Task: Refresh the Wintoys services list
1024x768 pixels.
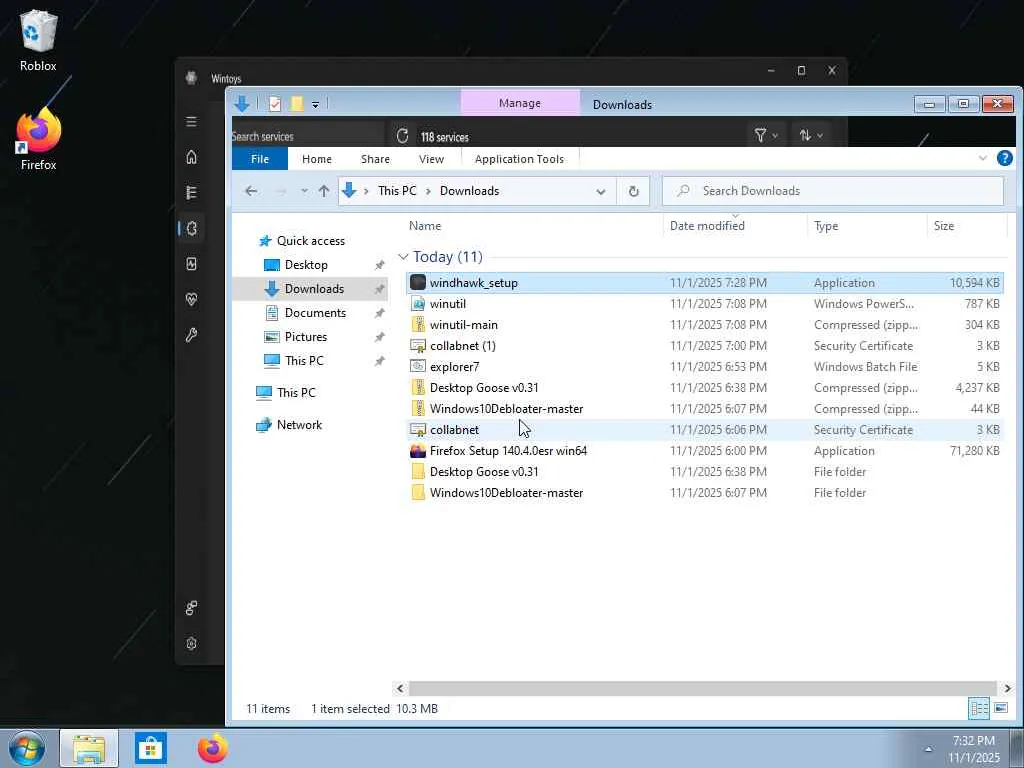Action: [402, 136]
